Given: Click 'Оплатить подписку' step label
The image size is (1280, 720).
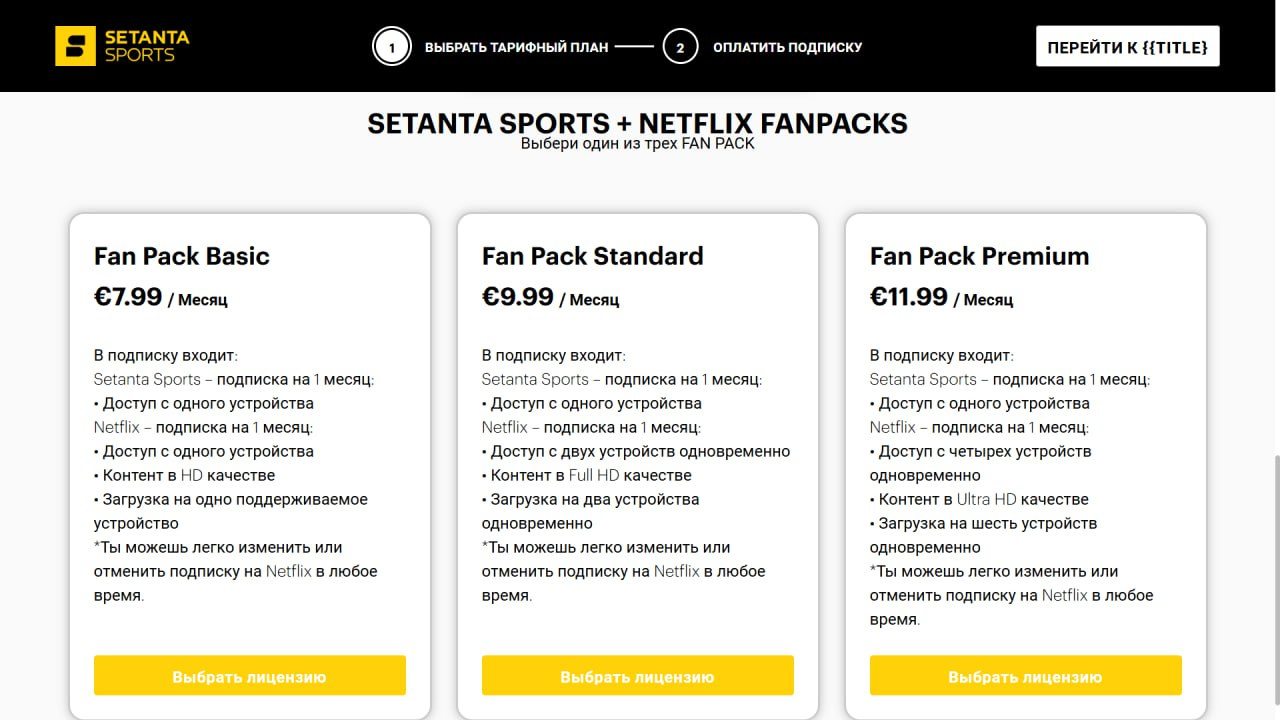Looking at the screenshot, I should pyautogui.click(x=787, y=47).
